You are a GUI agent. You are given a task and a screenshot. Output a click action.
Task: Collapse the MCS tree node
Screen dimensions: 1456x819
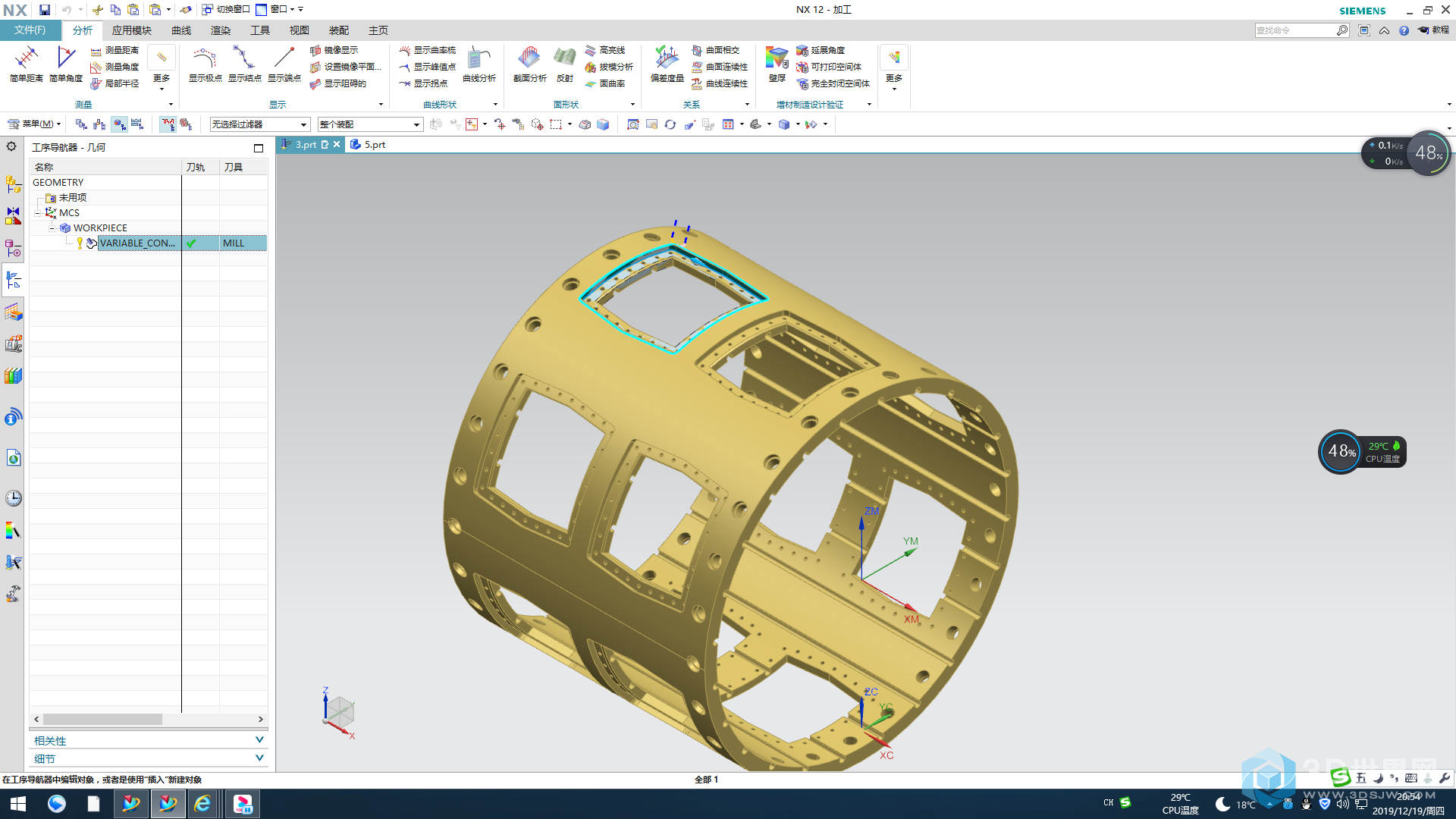[x=37, y=213]
